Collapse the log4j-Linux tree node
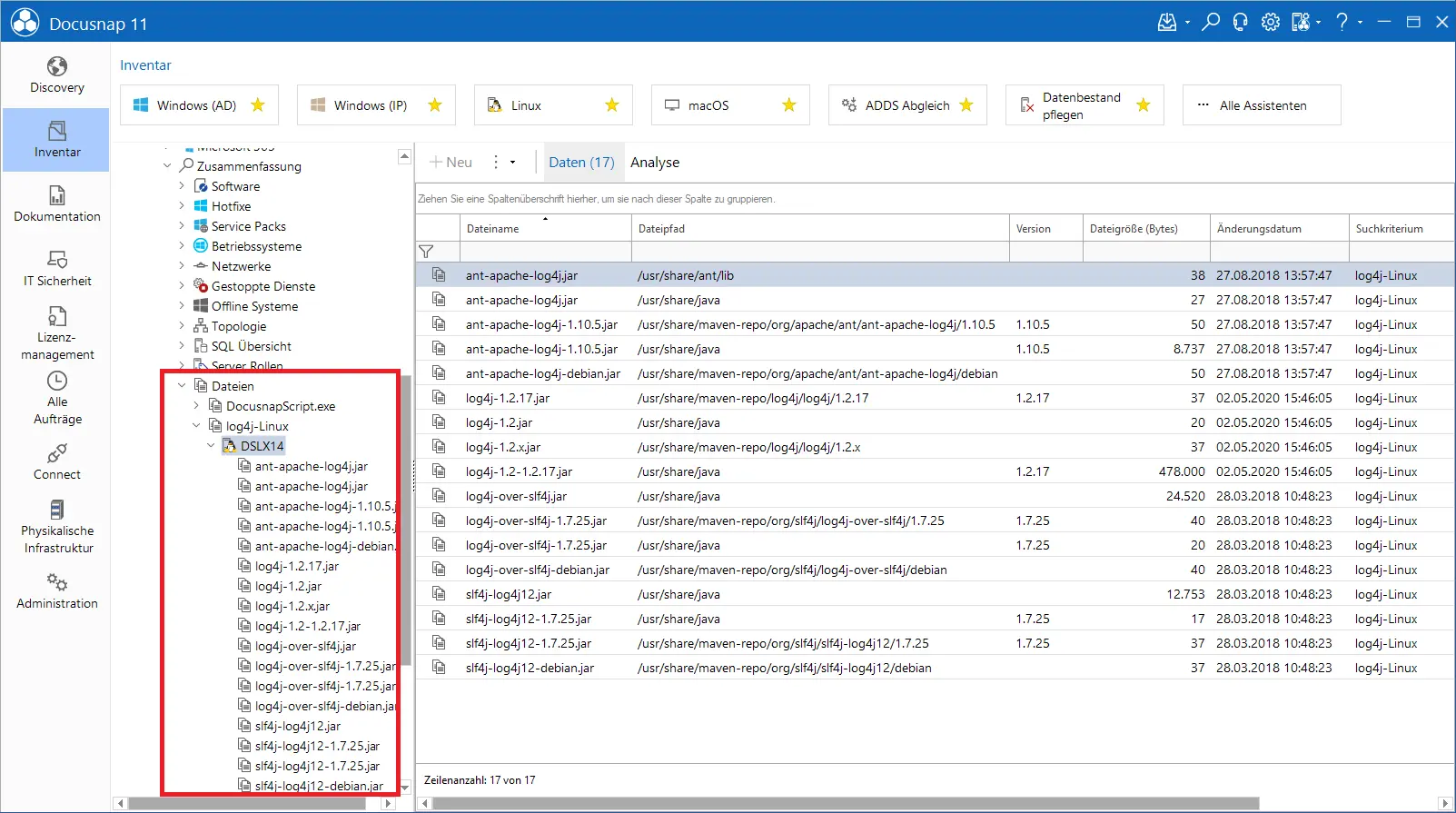Image resolution: width=1456 pixels, height=813 pixels. [196, 426]
